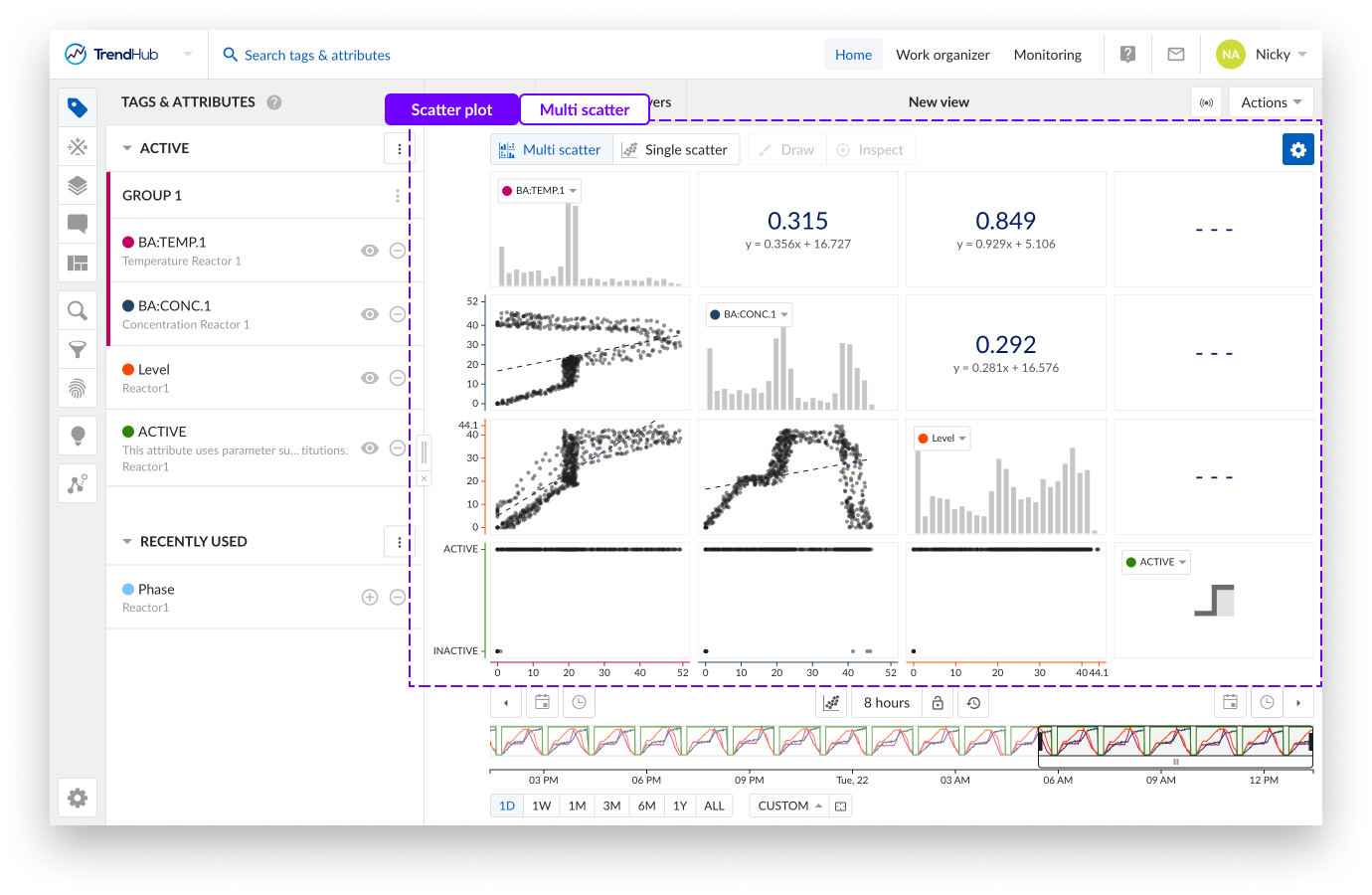Open the lightbulb insights icon
Screen dimensions: 1372x895
pos(78,436)
